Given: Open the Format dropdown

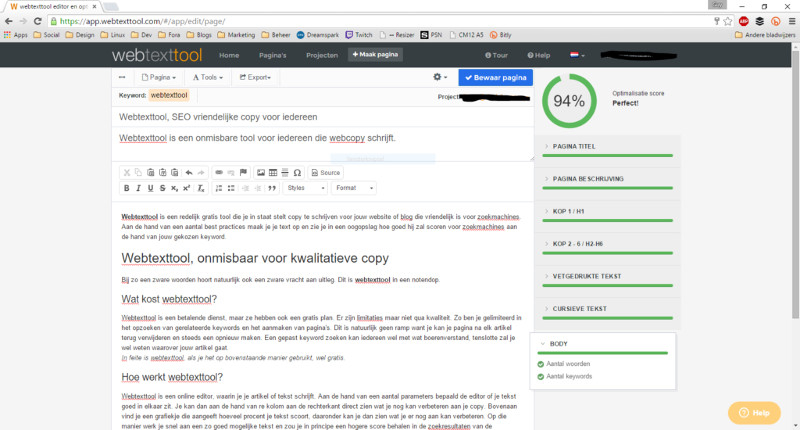Looking at the screenshot, I should point(354,188).
